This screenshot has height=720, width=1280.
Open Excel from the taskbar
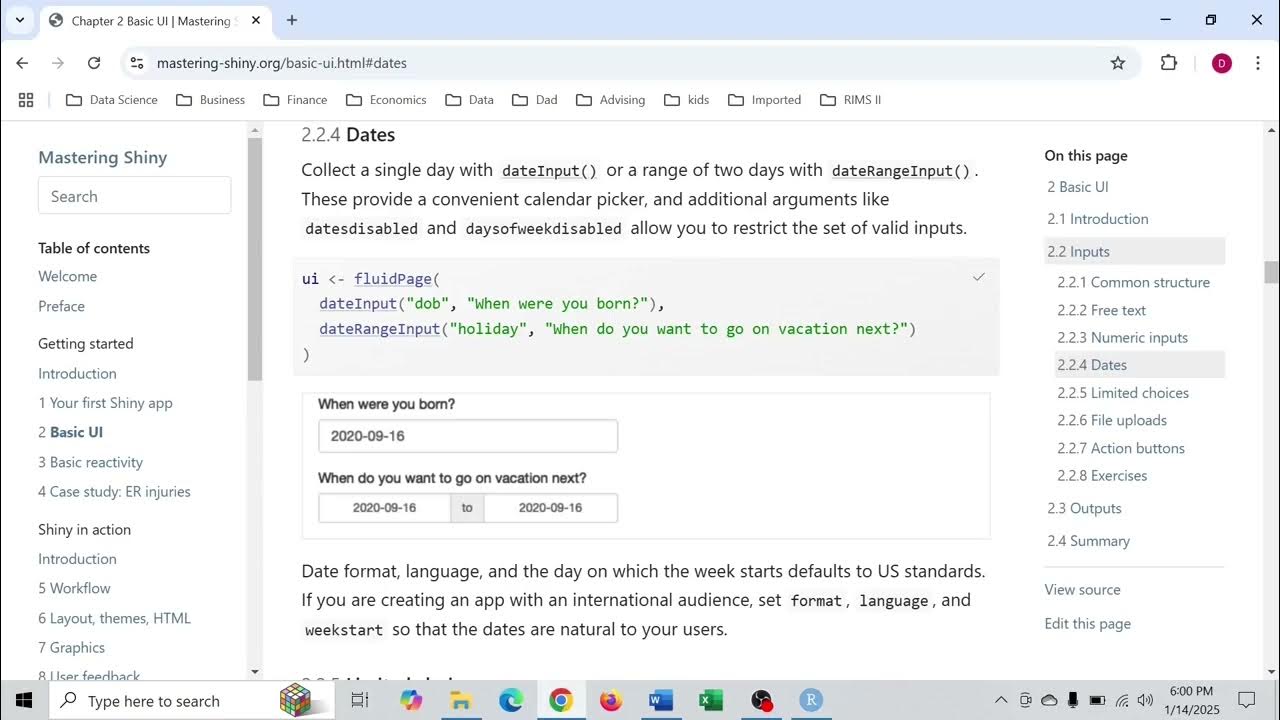coord(711,700)
